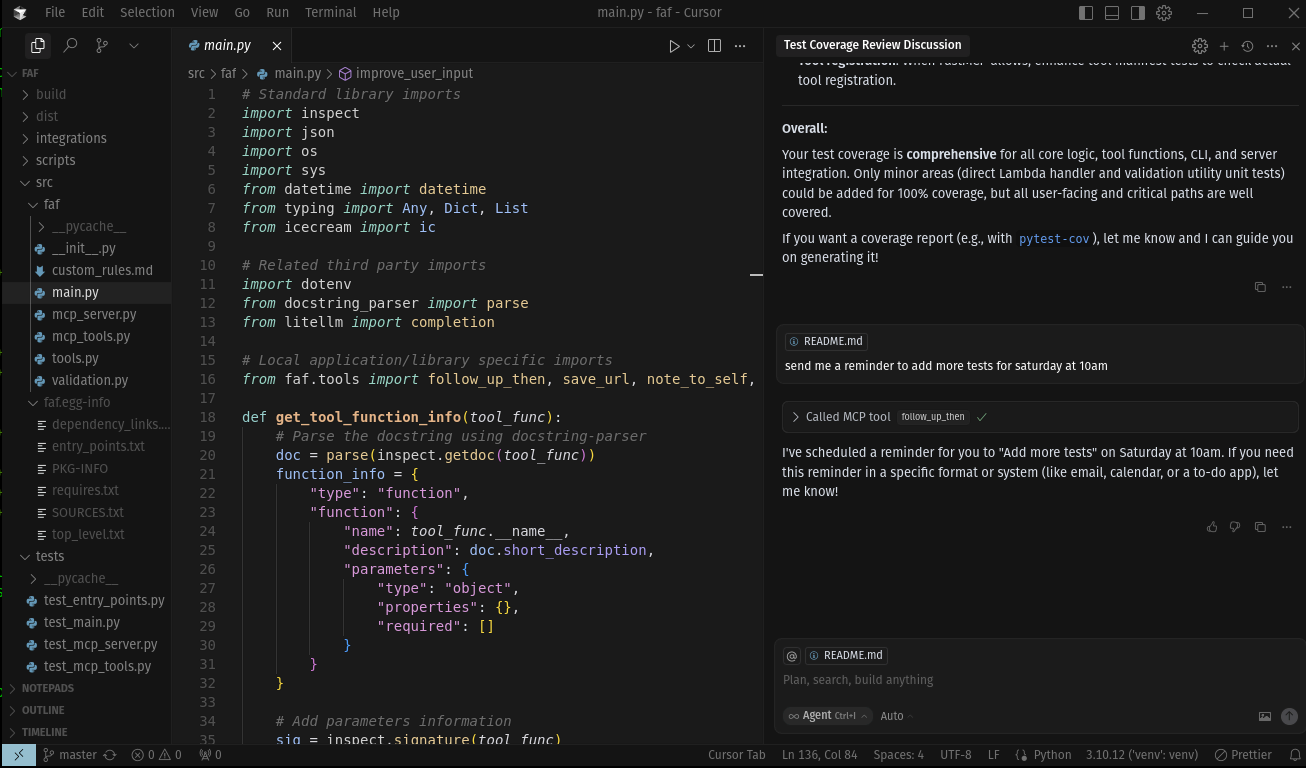This screenshot has width=1306, height=768.
Task: Give thumbs up to reminder response
Action: [1212, 527]
